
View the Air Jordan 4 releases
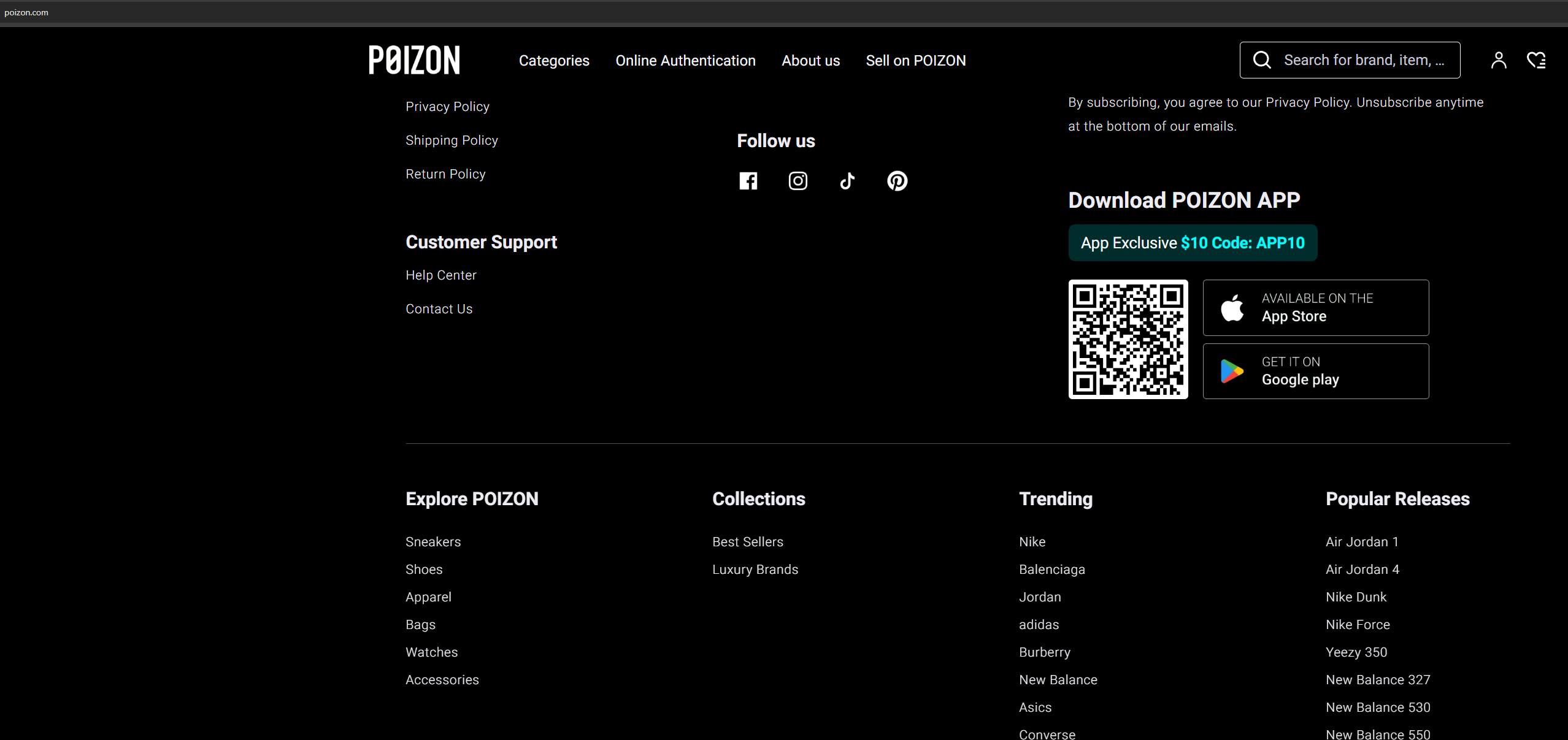tap(1362, 570)
